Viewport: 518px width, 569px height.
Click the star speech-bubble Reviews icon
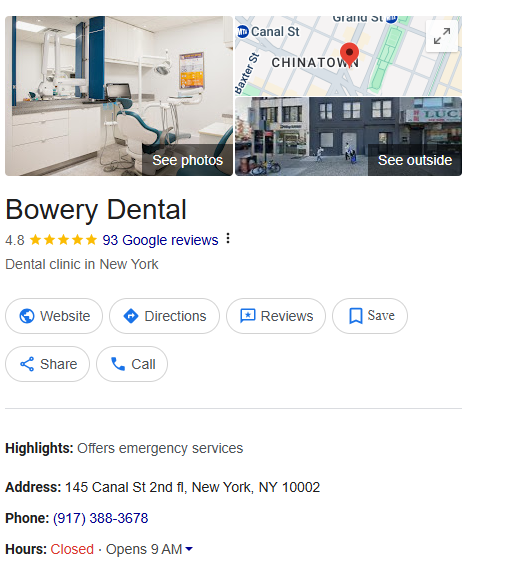pos(248,316)
